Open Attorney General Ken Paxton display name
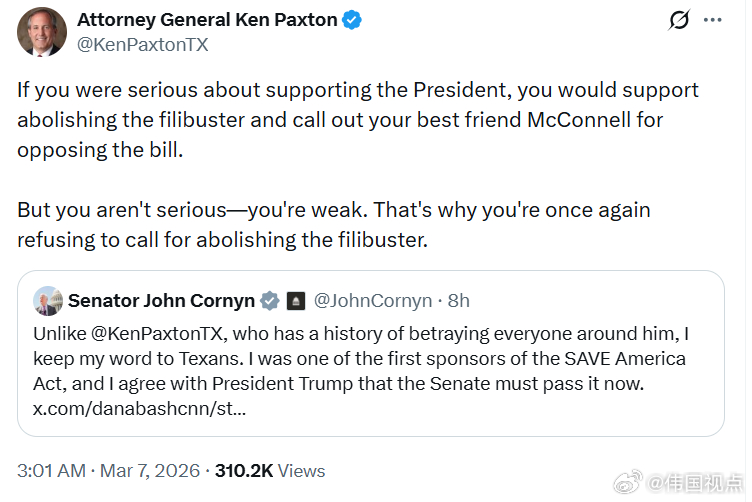752x502 pixels. (x=207, y=20)
